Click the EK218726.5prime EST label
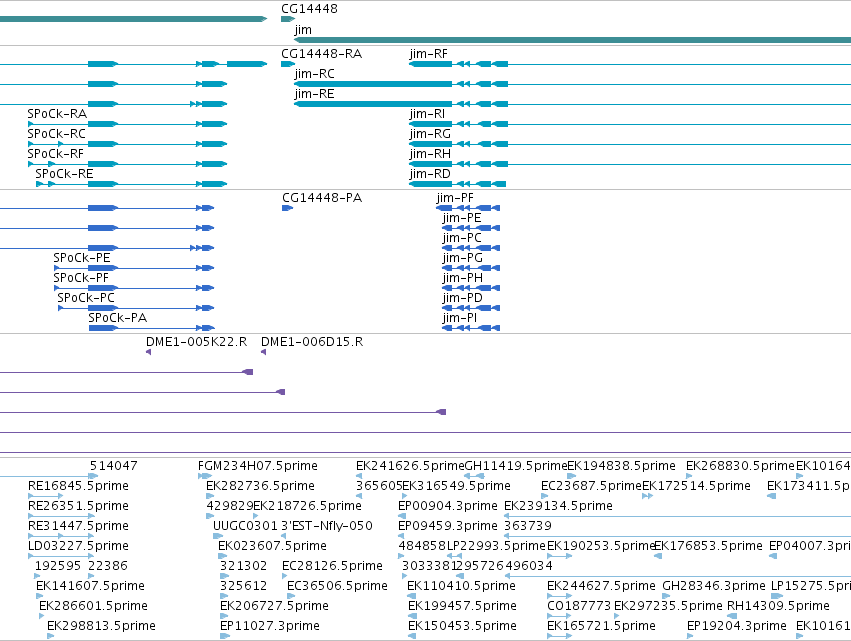851x641 pixels. (307, 506)
